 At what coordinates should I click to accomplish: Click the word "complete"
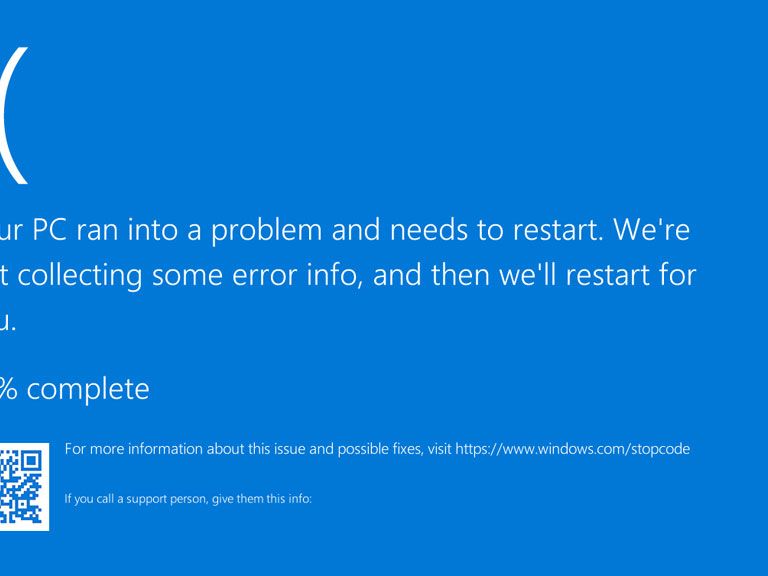coord(88,389)
